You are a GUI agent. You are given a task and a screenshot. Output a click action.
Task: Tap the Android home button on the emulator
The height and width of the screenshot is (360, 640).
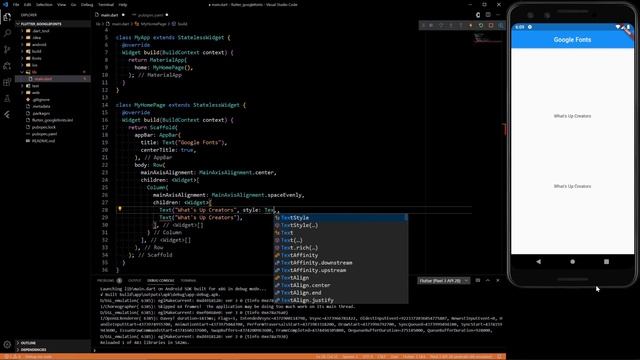tap(572, 262)
